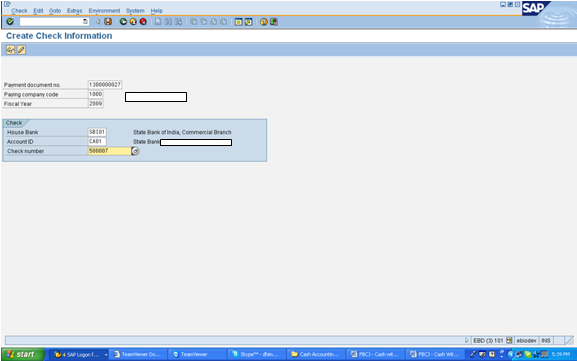Click the yellow Help question mark icon
Image resolution: width=577 pixels, height=361 pixels.
pyautogui.click(x=263, y=22)
